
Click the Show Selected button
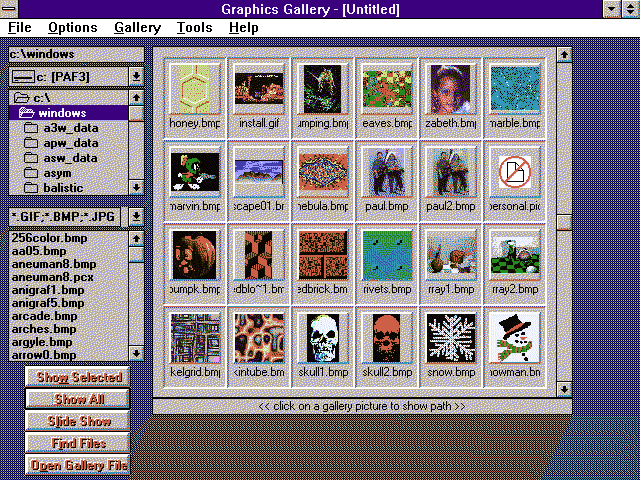click(x=79, y=377)
